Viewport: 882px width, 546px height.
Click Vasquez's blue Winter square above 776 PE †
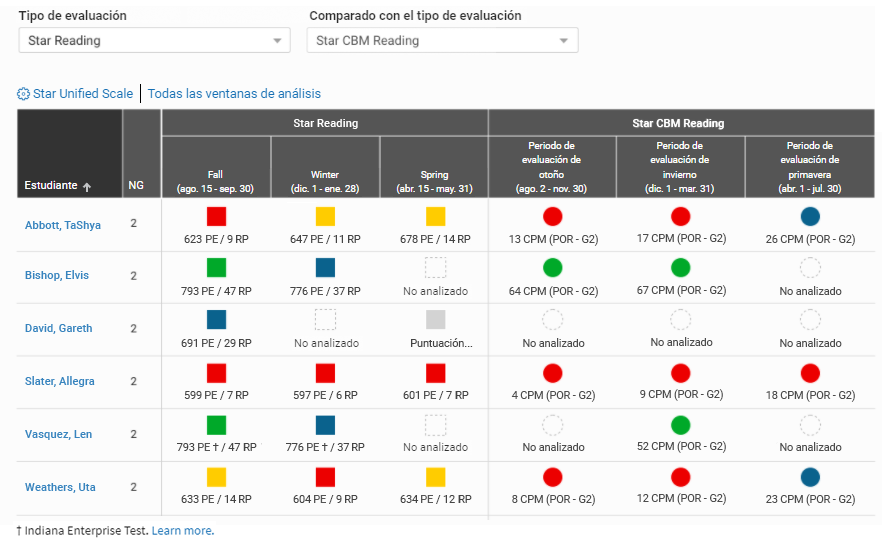(x=325, y=425)
